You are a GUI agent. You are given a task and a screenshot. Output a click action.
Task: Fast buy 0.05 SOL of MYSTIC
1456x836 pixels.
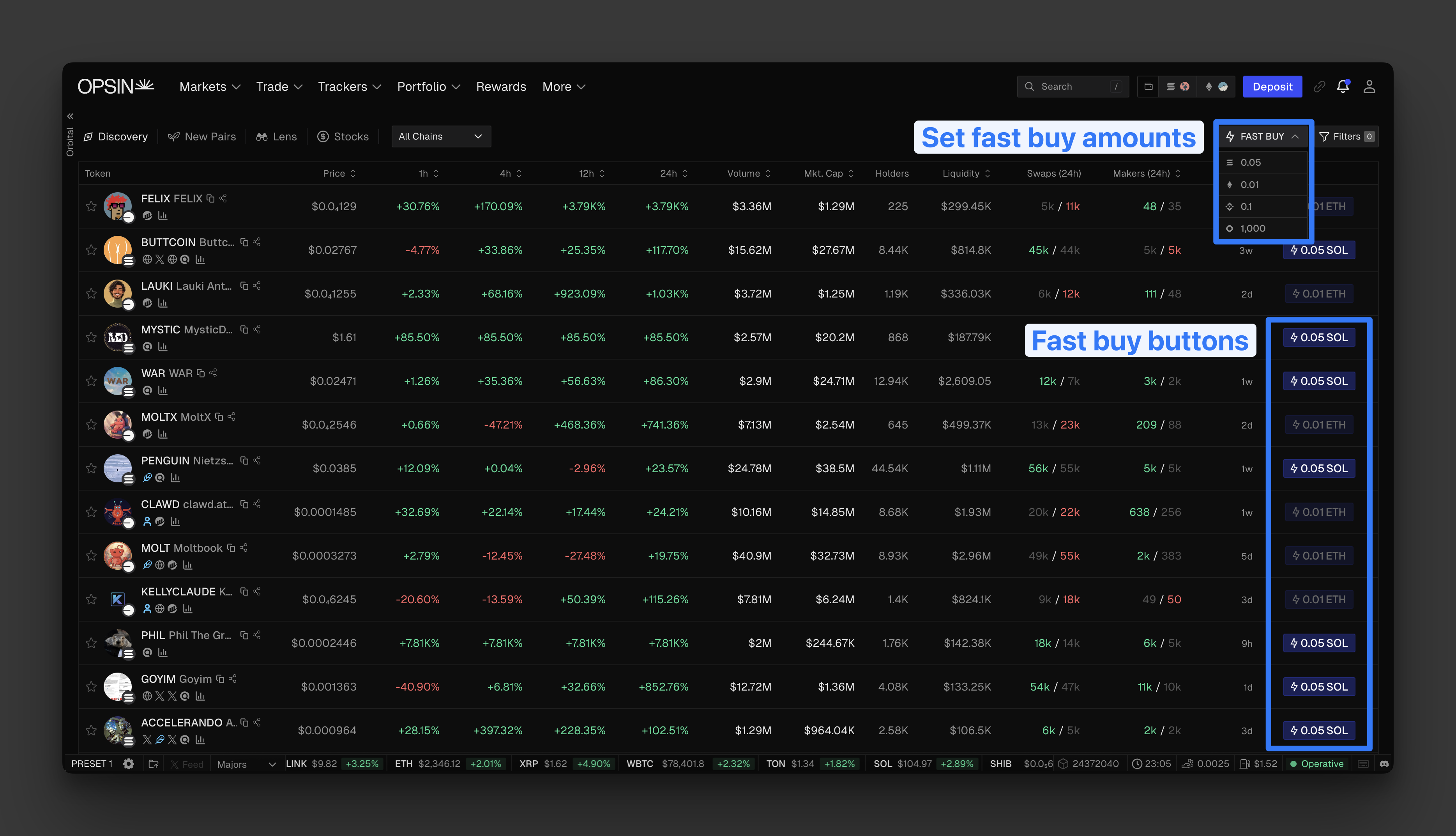tap(1319, 337)
